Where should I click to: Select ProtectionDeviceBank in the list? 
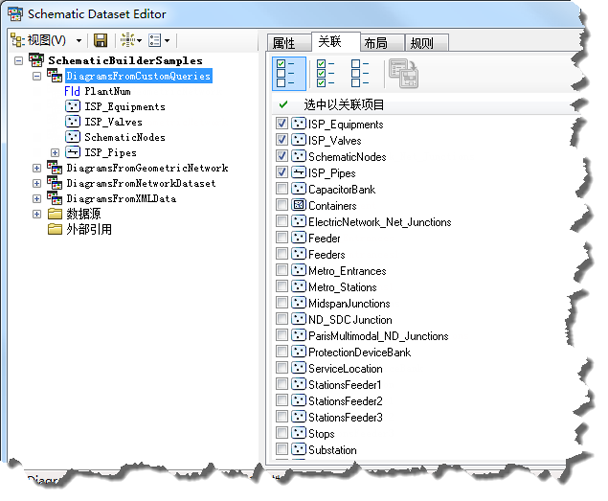(359, 352)
